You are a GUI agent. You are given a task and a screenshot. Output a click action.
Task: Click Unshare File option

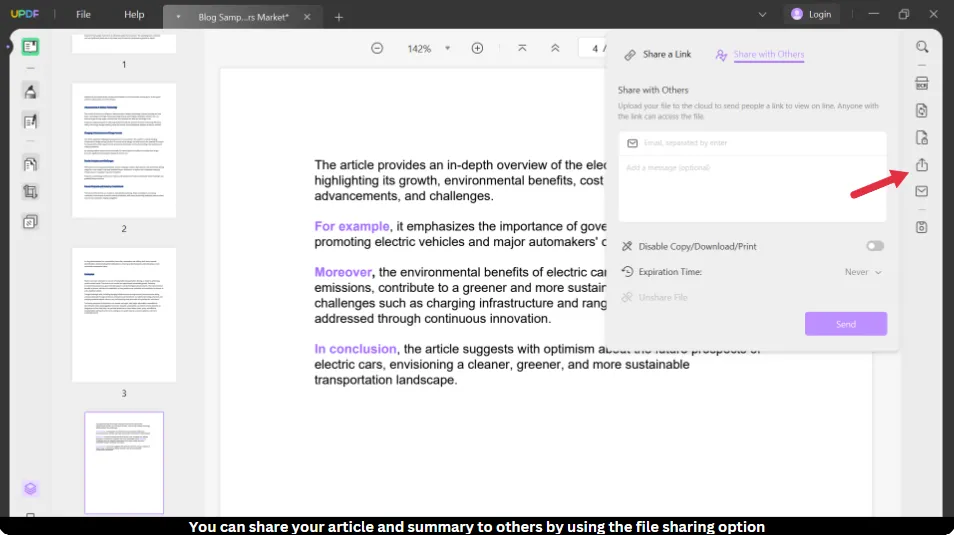[655, 297]
